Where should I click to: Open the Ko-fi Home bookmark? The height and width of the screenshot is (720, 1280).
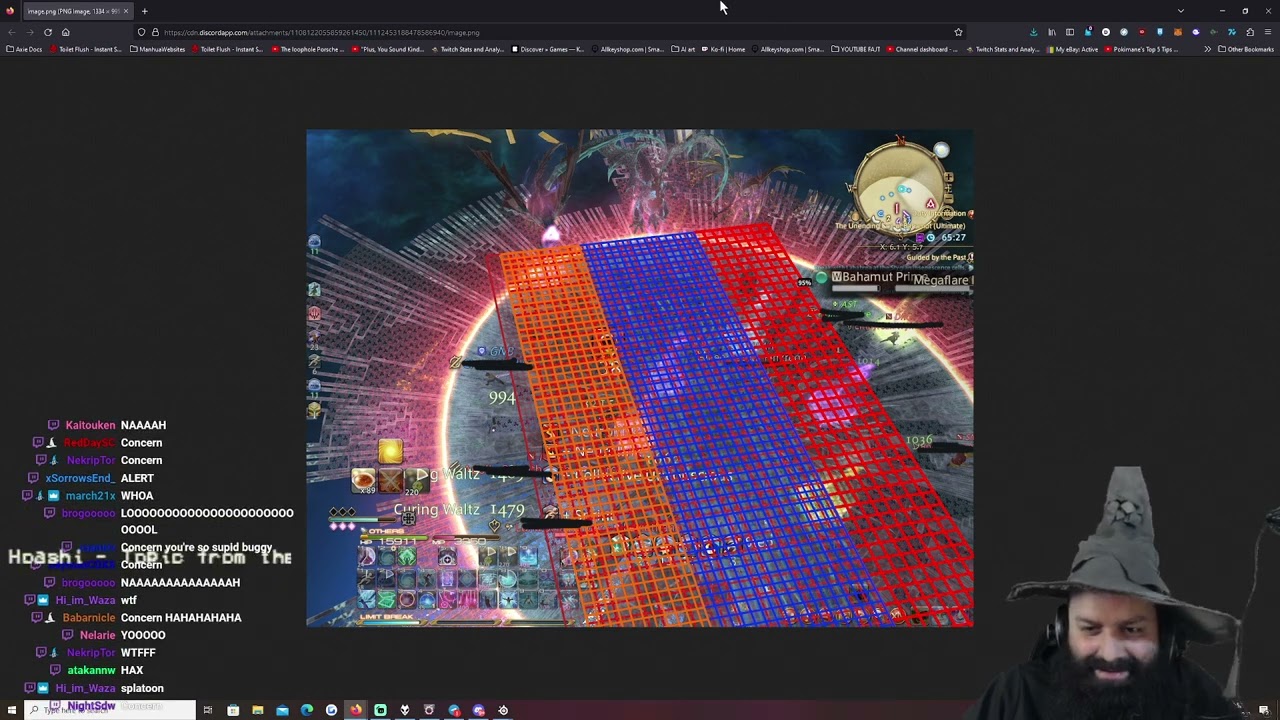pos(722,49)
